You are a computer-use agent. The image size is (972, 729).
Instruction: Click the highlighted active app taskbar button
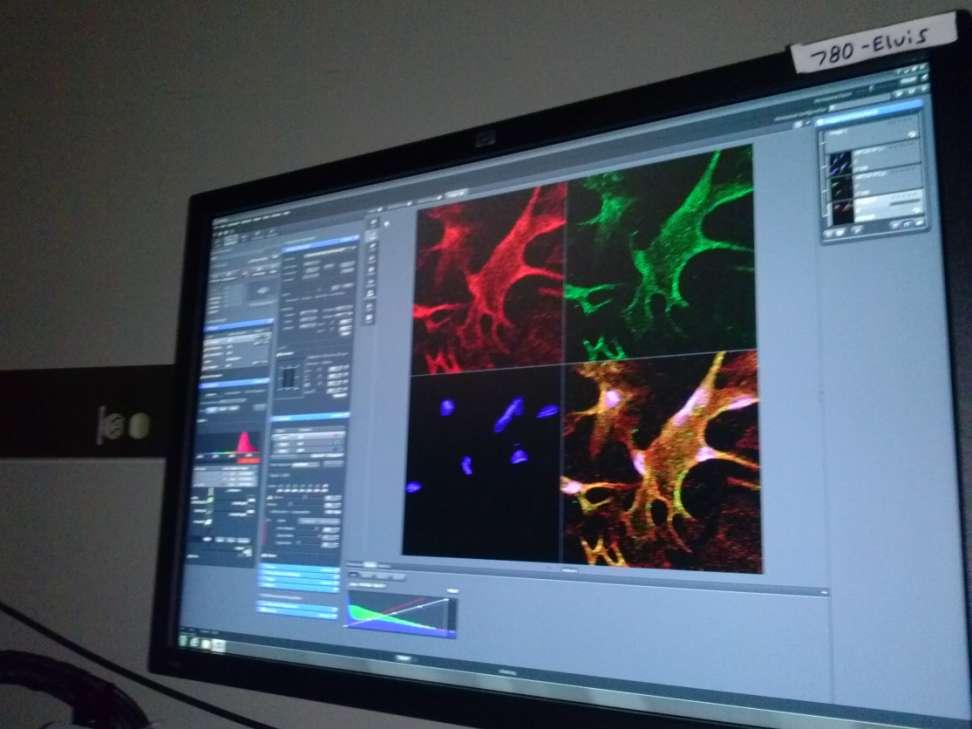[x=218, y=645]
